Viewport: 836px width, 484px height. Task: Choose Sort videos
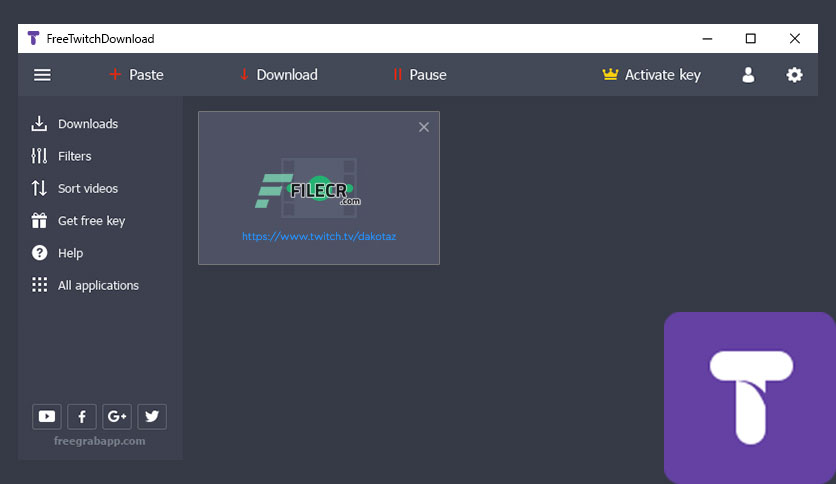pos(75,188)
